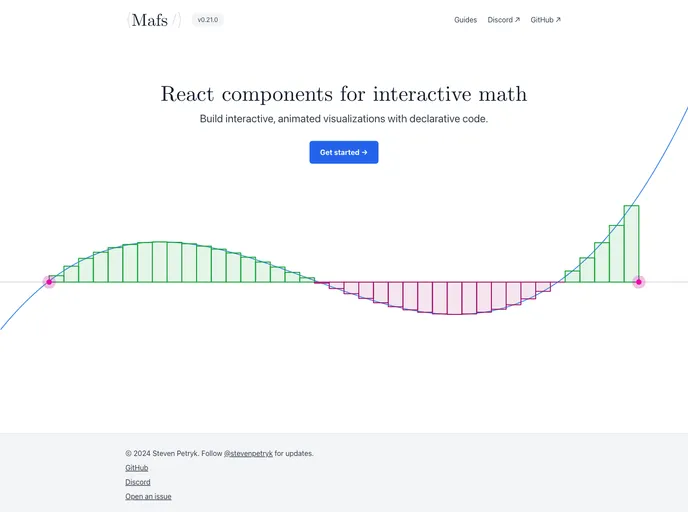Open the GitHub link in the footer
The height and width of the screenshot is (512, 688).
pos(136,468)
